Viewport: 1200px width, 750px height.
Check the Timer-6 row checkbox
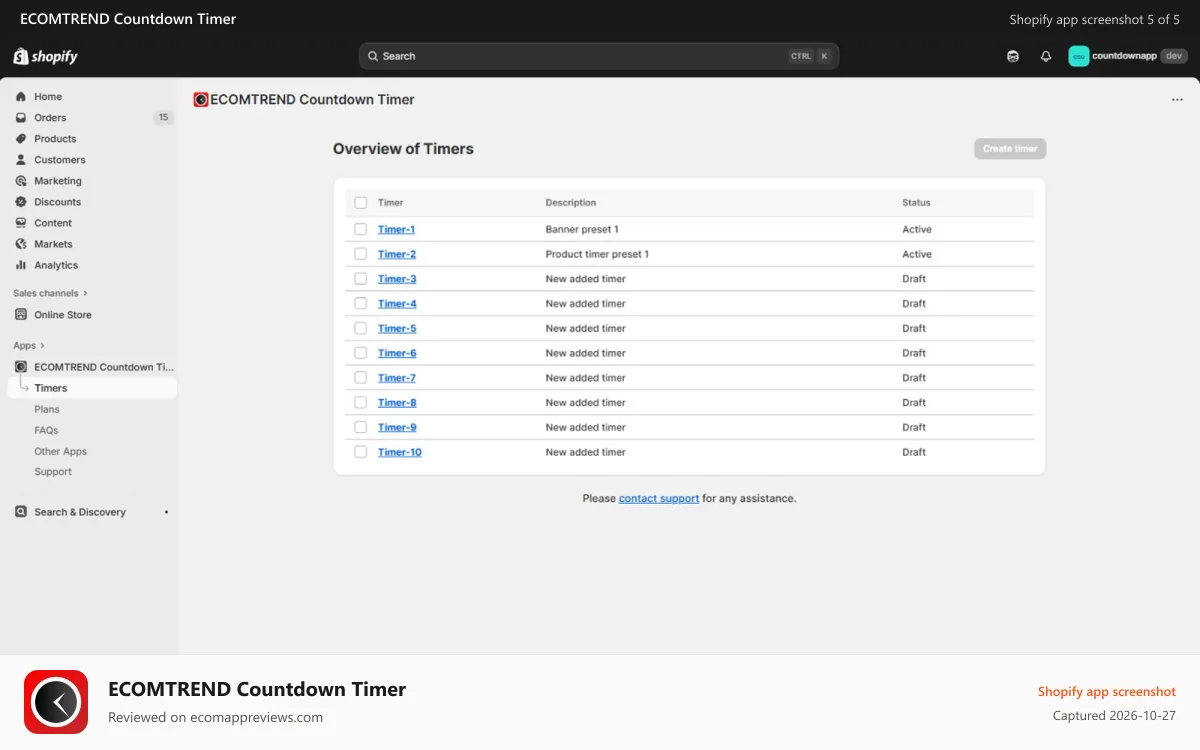[361, 353]
